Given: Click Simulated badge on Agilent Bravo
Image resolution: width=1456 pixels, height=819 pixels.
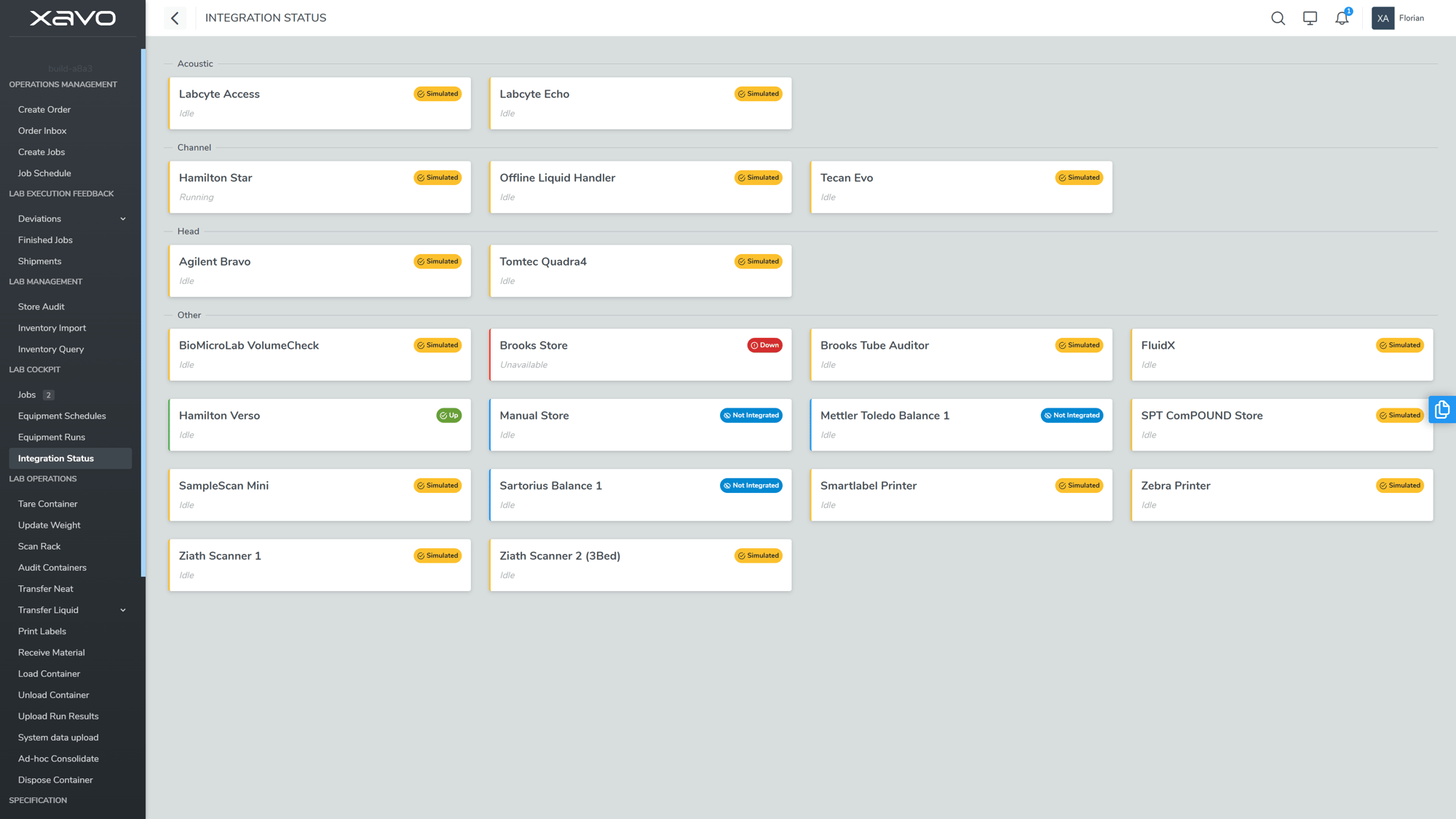Looking at the screenshot, I should point(438,261).
